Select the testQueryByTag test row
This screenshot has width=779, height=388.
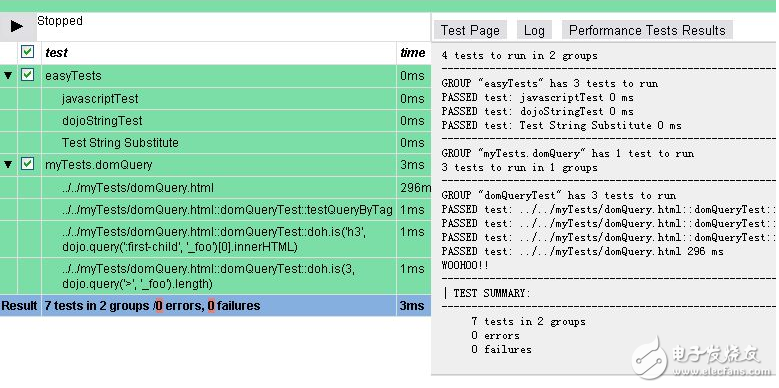click(215, 210)
